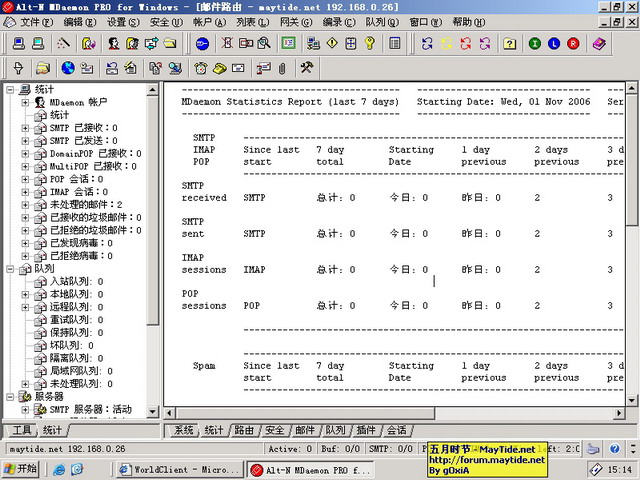Click the crossed tools icon in second toolbar
Screen dimensions: 640x480
click(306, 68)
